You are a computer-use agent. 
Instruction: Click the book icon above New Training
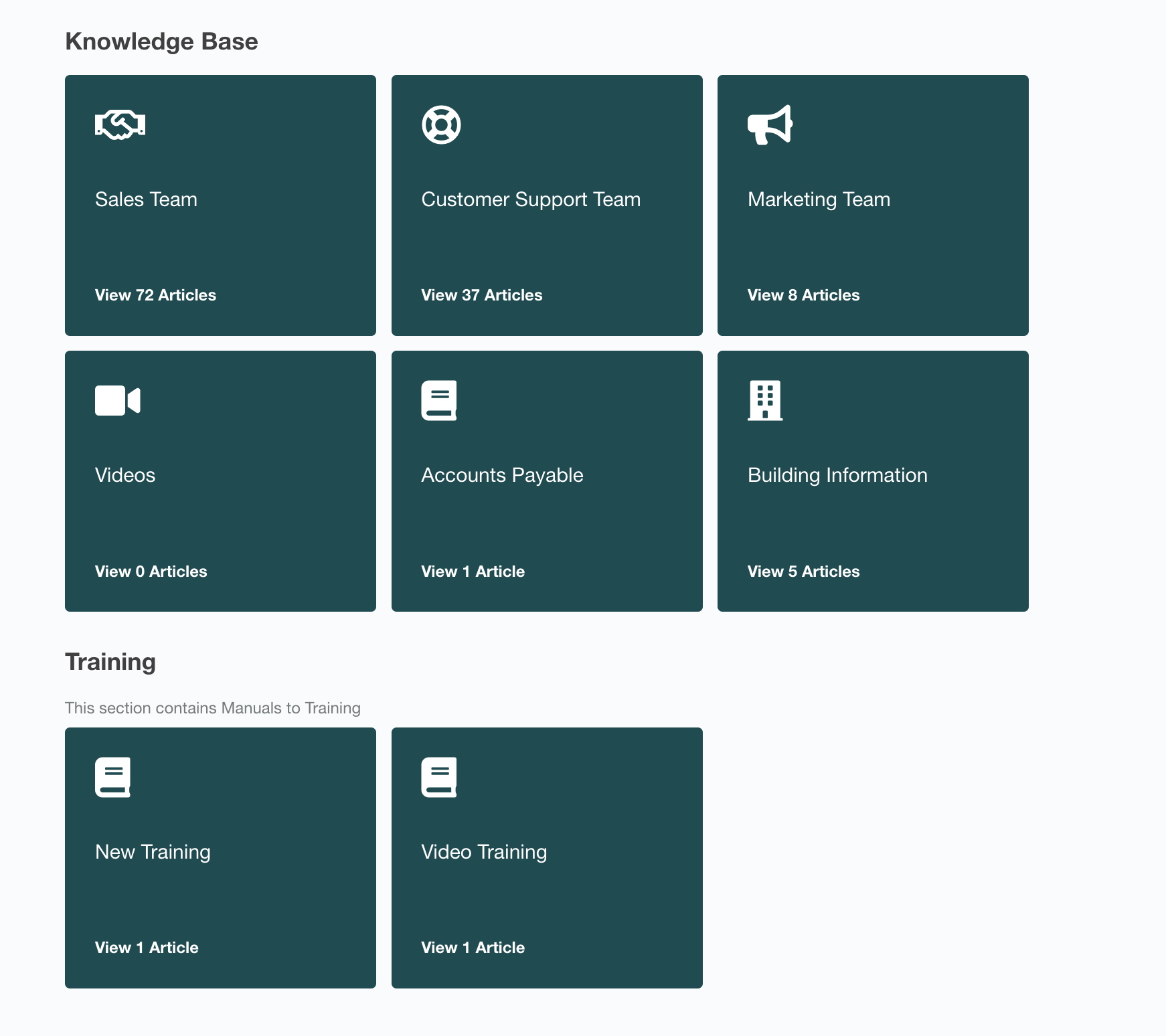coord(112,777)
